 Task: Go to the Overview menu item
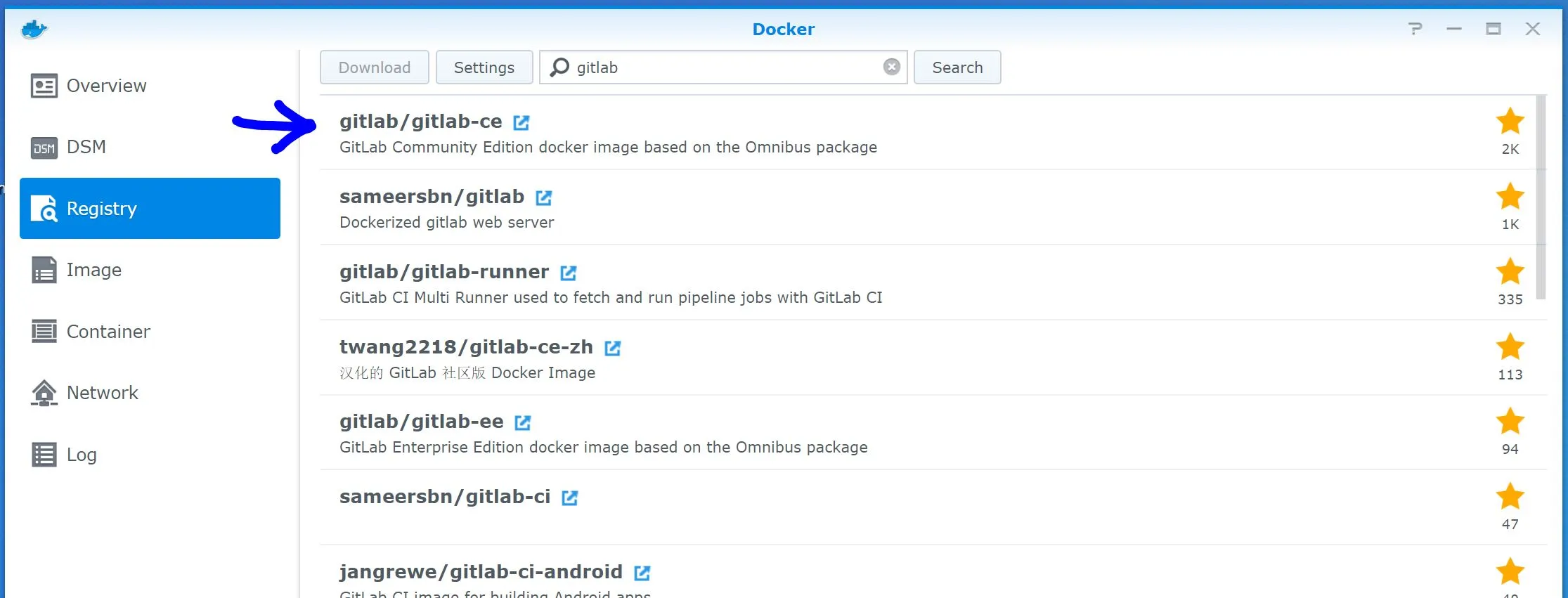pos(150,86)
